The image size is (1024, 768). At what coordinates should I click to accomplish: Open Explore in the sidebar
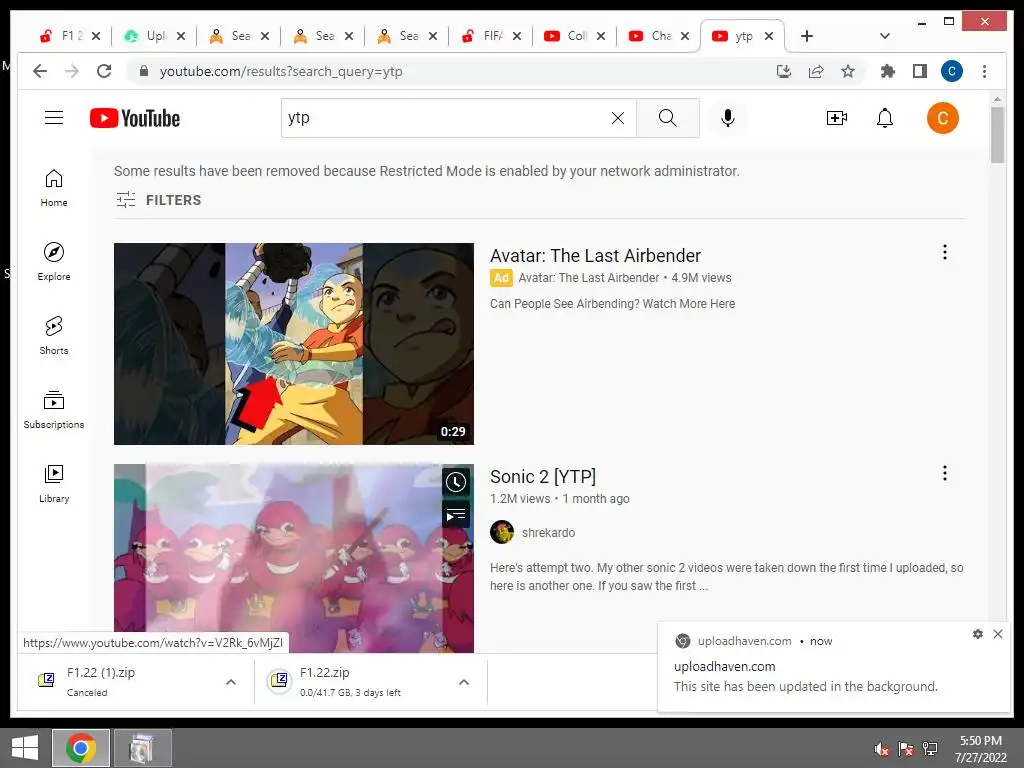[x=54, y=262]
